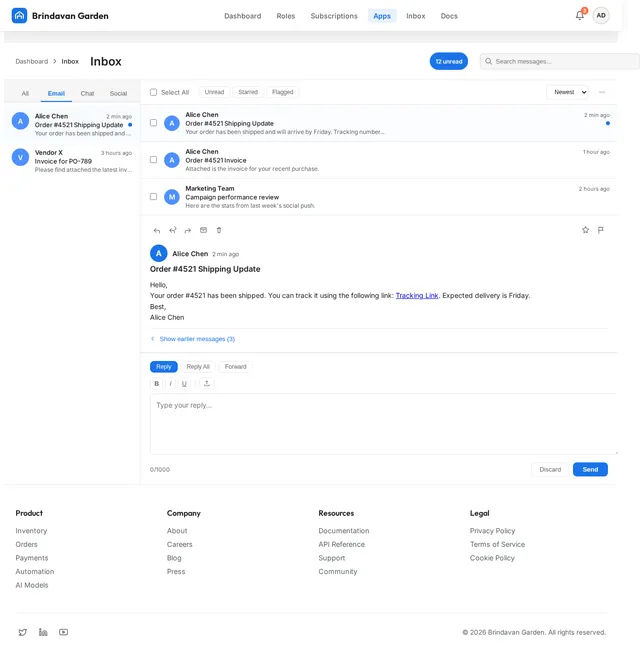Expand Show earlier messages (3)
Image resolution: width=640 pixels, height=655 pixels.
(x=193, y=339)
